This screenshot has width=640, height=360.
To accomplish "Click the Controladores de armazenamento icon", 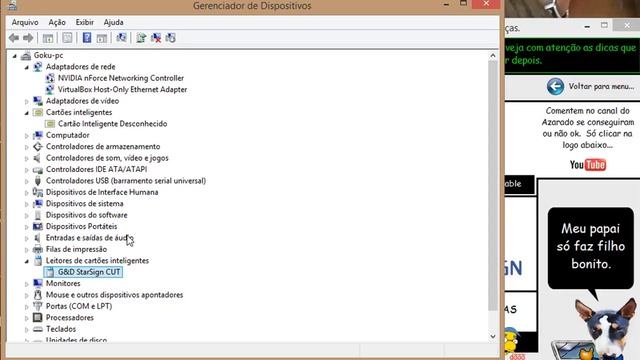I will 38,147.
